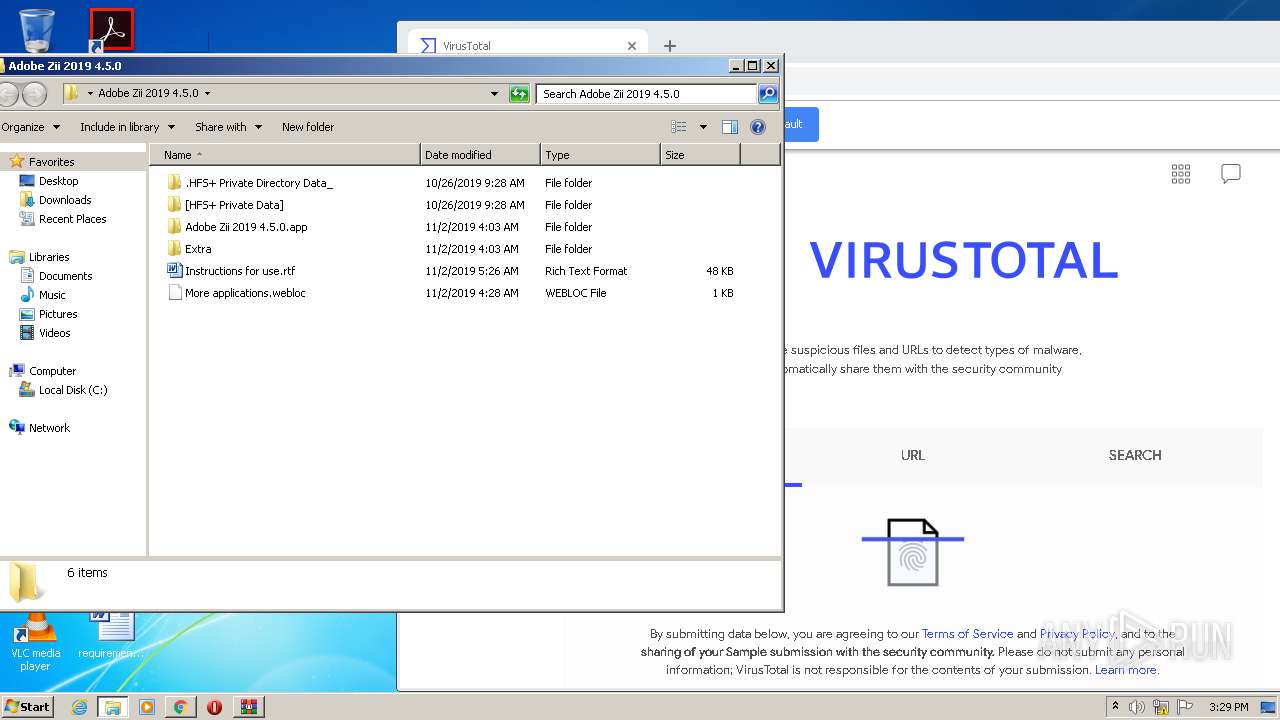Switch to VirusTotal SEARCH tab
The width and height of the screenshot is (1280, 720).
click(1135, 455)
